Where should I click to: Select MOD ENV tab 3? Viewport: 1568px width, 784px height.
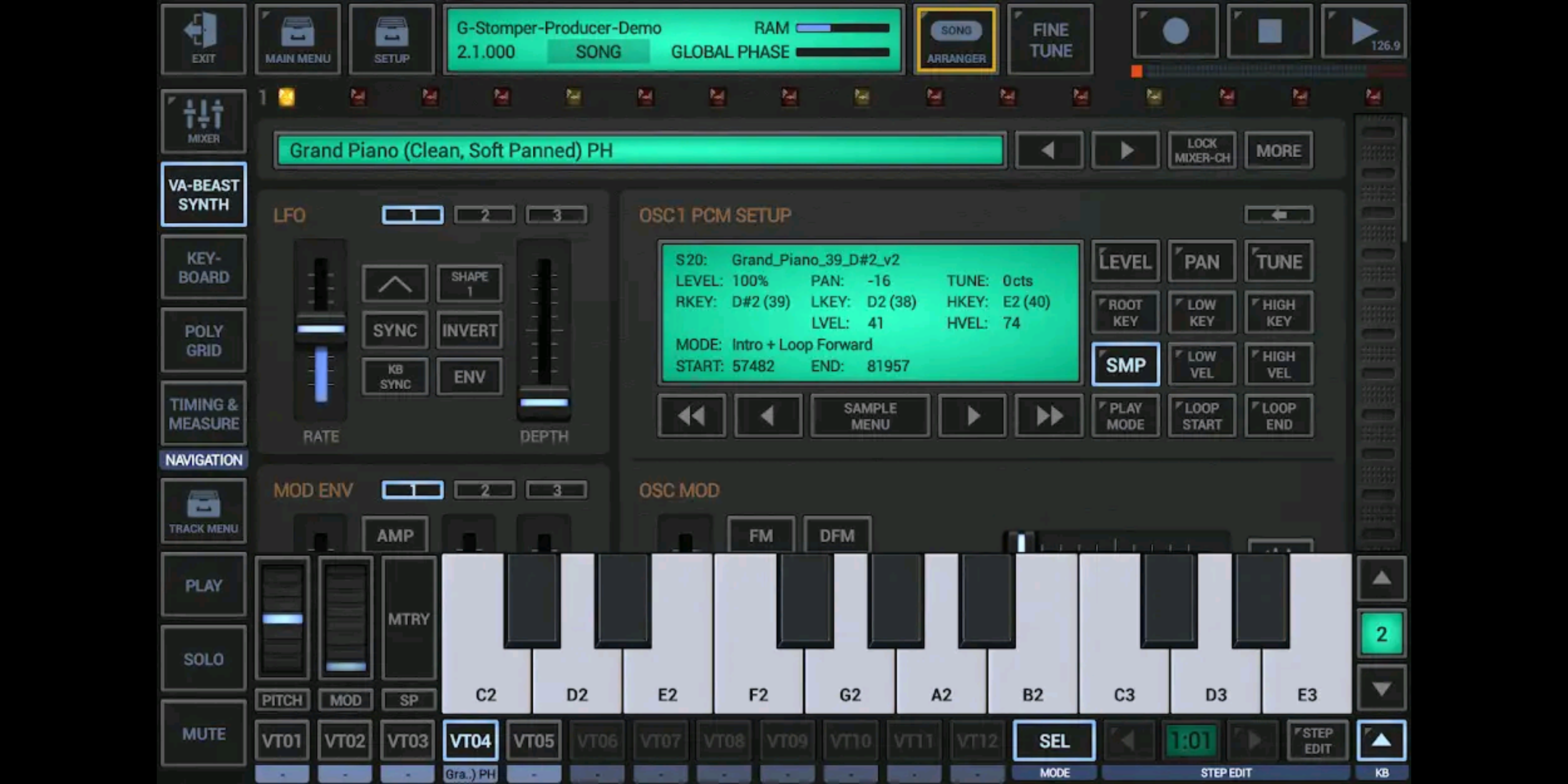click(556, 490)
